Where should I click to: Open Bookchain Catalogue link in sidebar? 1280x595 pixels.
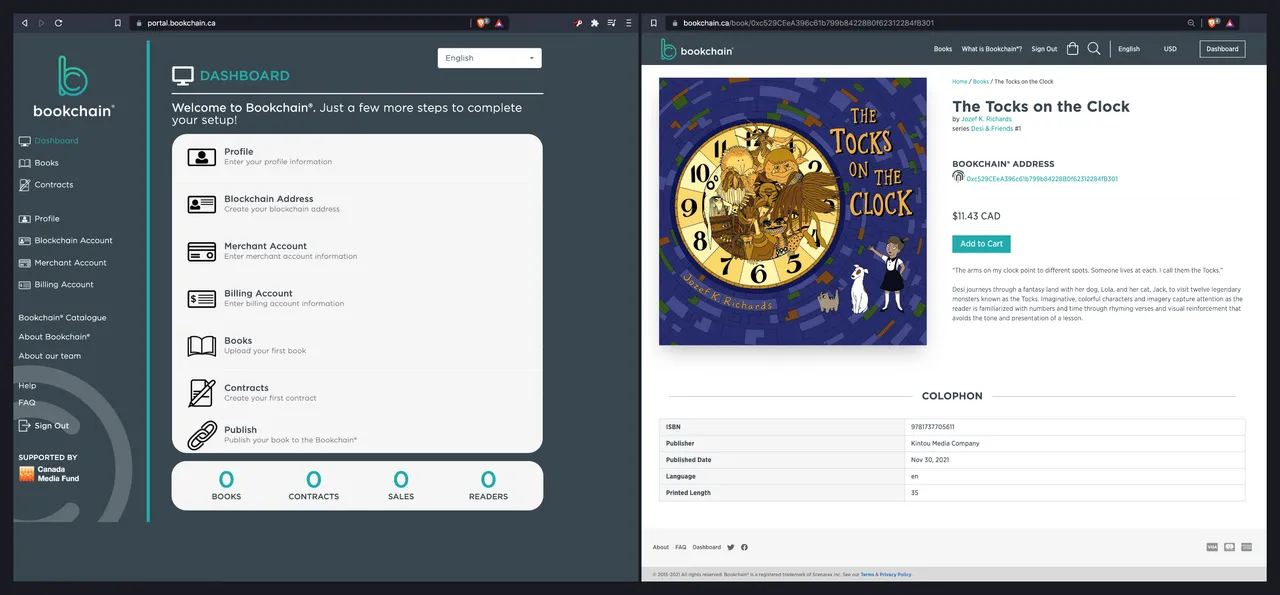[x=62, y=318]
